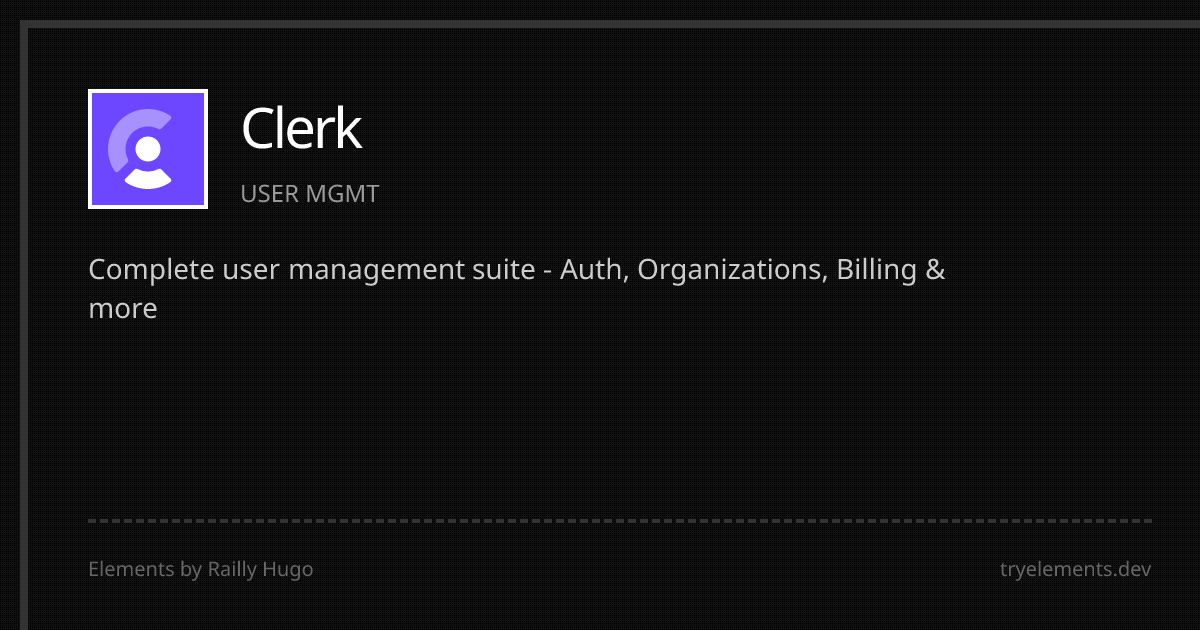Click the name "Railly" in the footer
Viewport: 1200px width, 630px height.
pos(233,570)
